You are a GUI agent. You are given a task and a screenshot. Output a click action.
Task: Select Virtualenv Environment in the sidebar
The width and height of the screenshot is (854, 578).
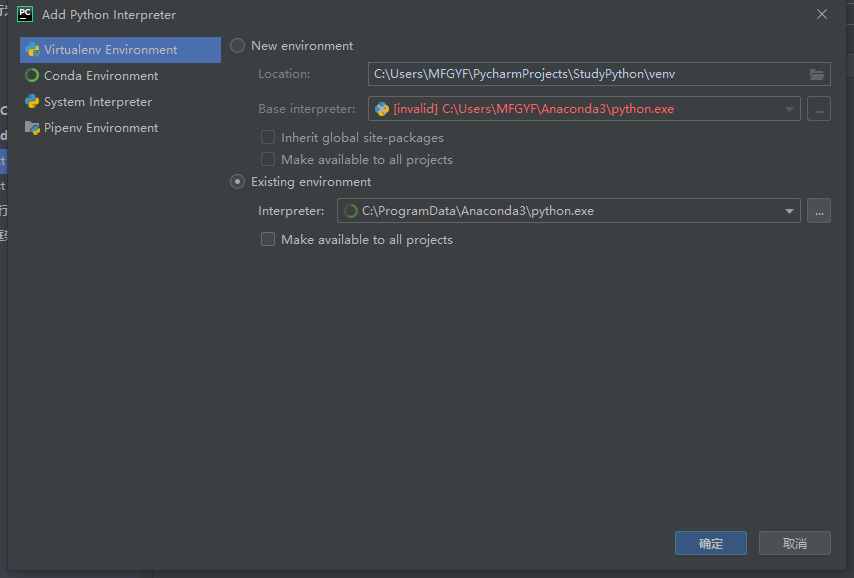(120, 50)
